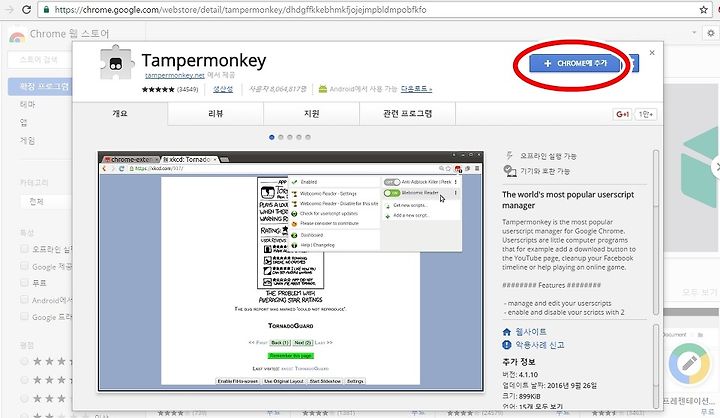Select the second screenshot carousel dot
The width and height of the screenshot is (720, 418).
tap(281, 137)
